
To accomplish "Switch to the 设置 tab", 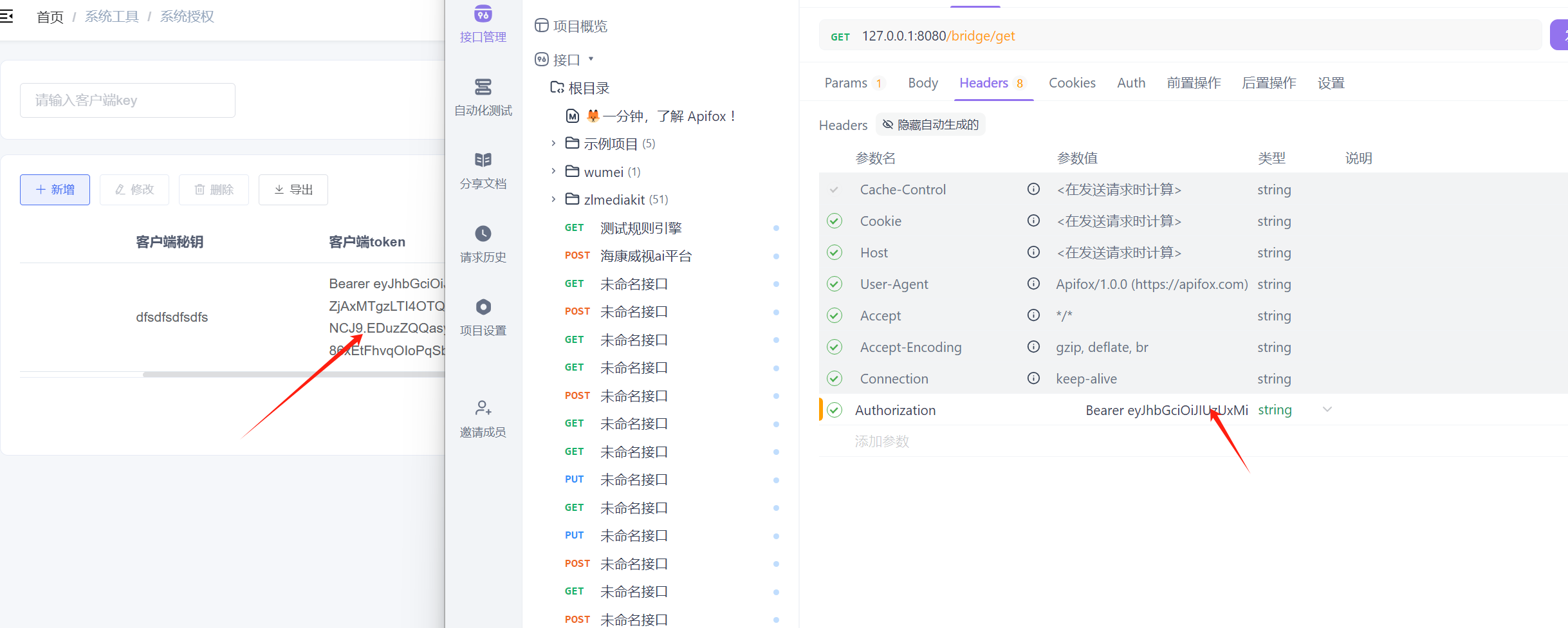I will 1331,83.
